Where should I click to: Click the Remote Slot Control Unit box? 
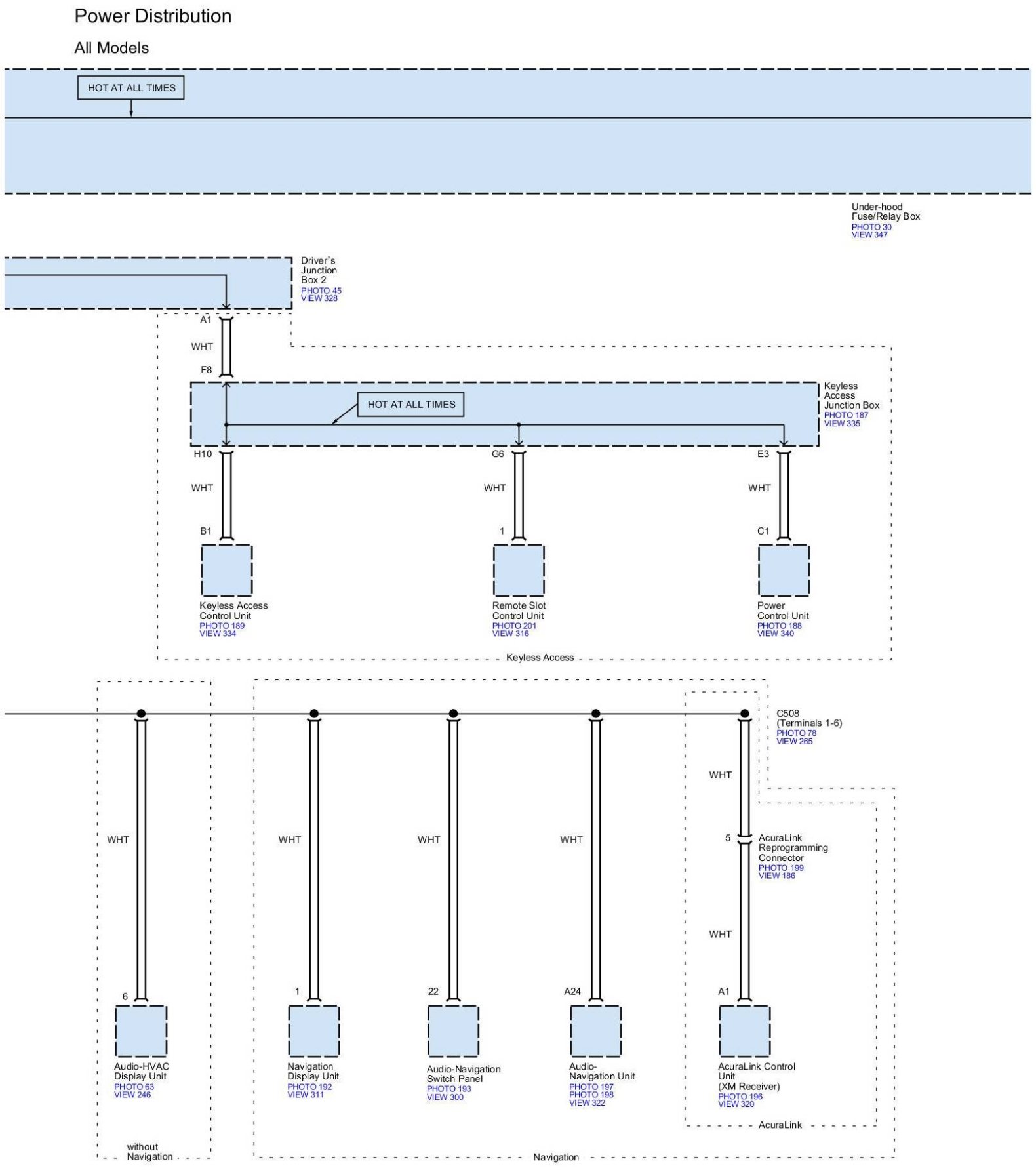tap(519, 571)
